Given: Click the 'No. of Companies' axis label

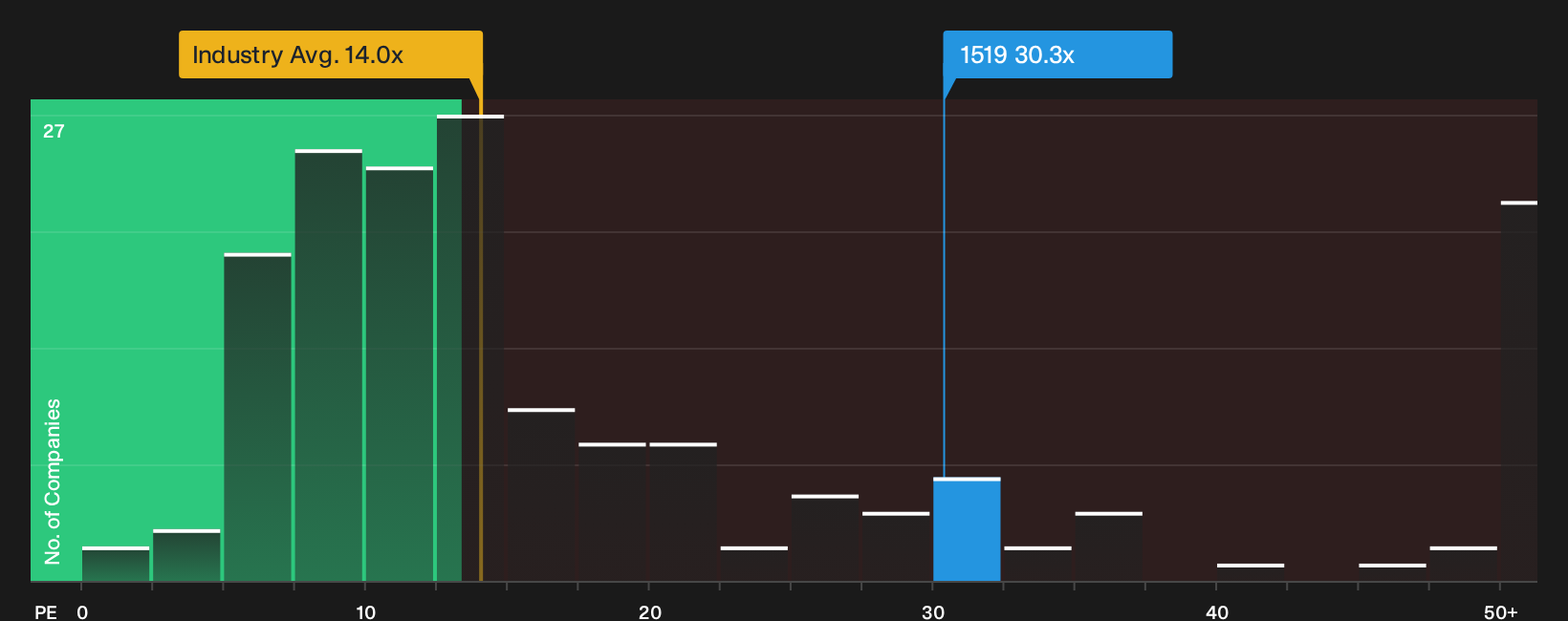Looking at the screenshot, I should (53, 482).
